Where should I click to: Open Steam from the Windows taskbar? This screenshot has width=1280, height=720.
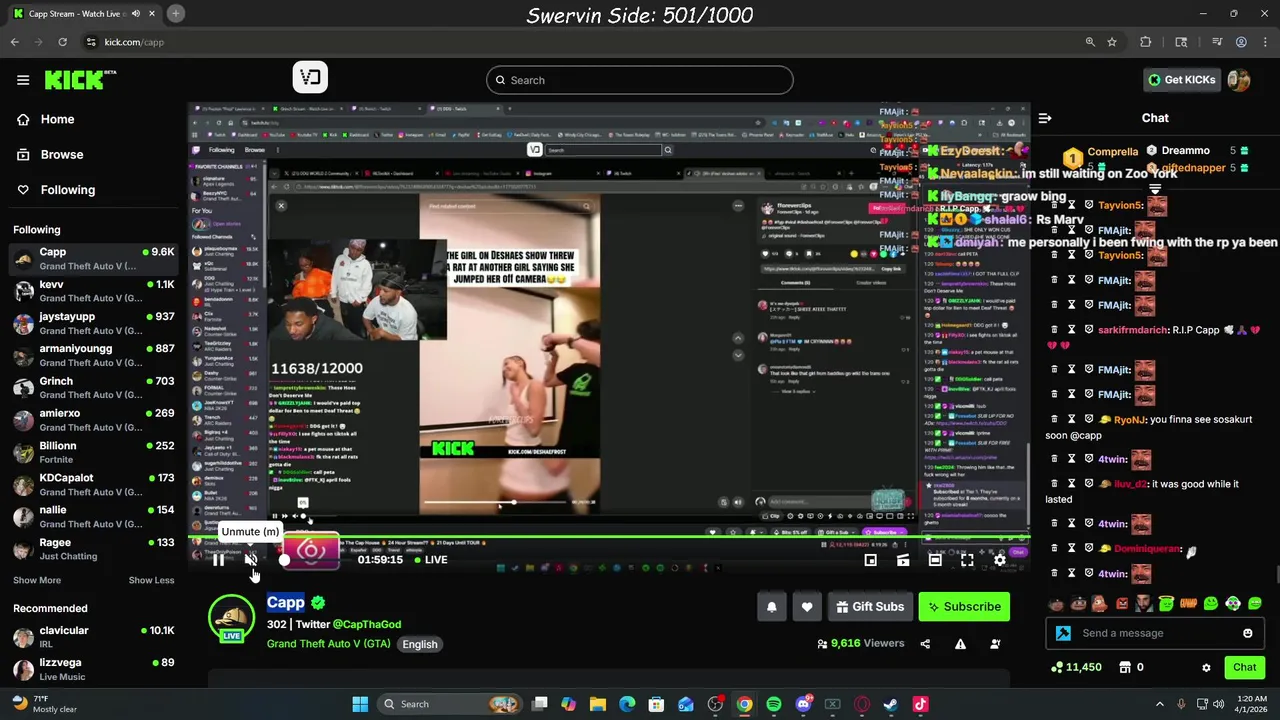tap(891, 704)
